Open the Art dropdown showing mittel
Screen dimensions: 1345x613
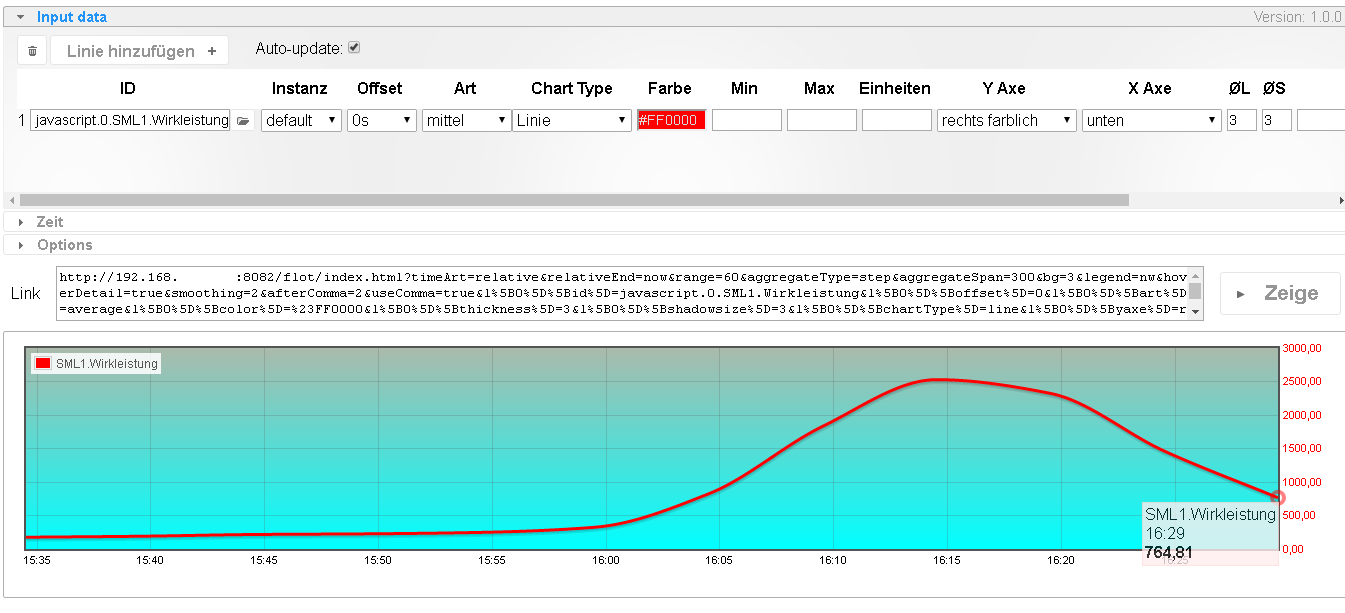point(466,121)
